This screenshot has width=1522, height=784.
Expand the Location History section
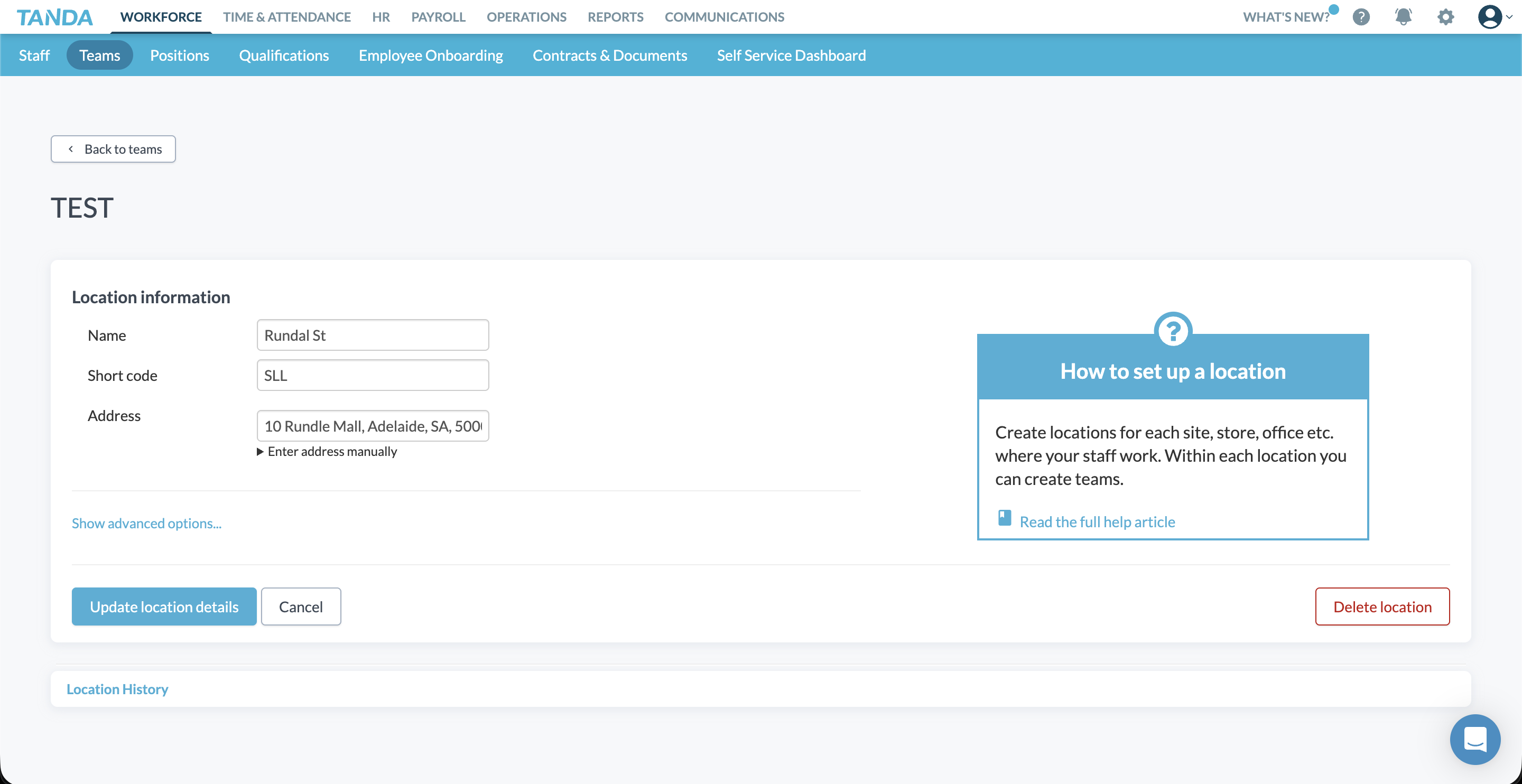pyautogui.click(x=117, y=688)
